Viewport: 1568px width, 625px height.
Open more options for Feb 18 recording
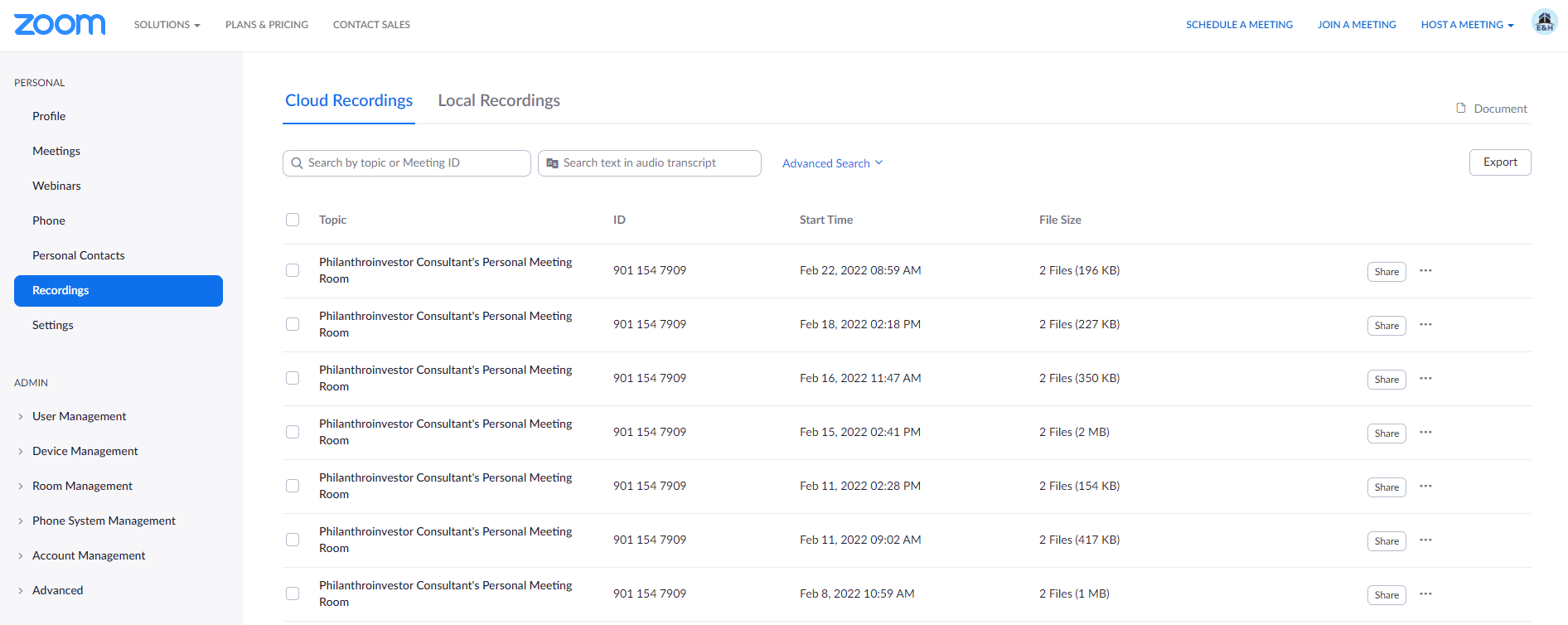coord(1425,324)
